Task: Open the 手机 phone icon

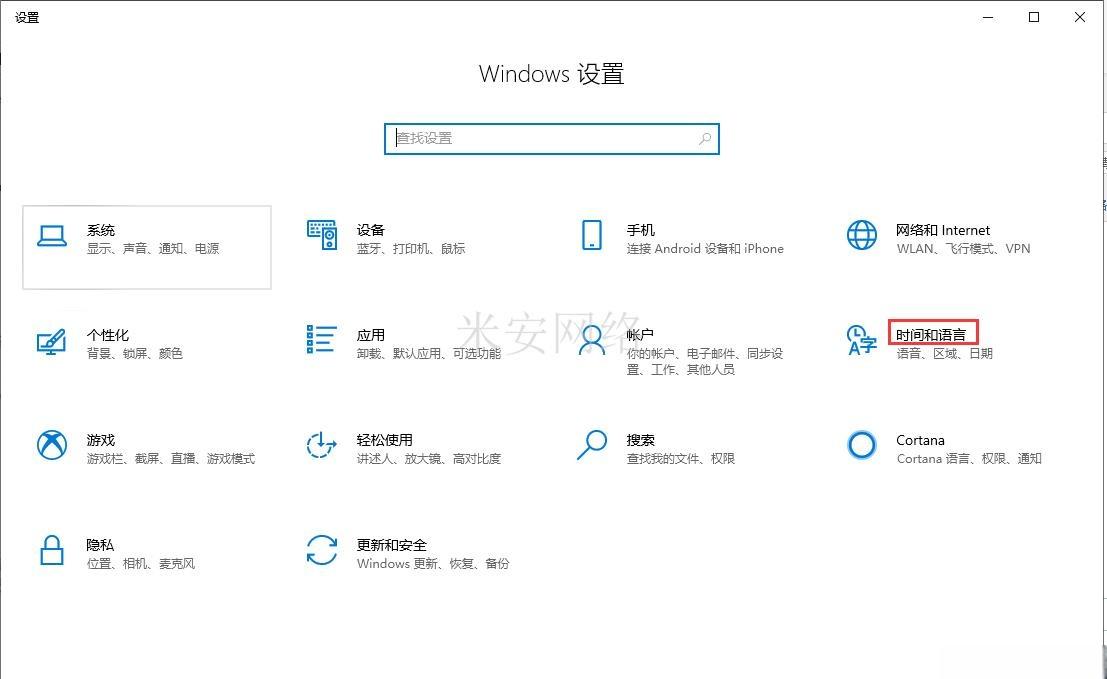Action: coord(592,235)
